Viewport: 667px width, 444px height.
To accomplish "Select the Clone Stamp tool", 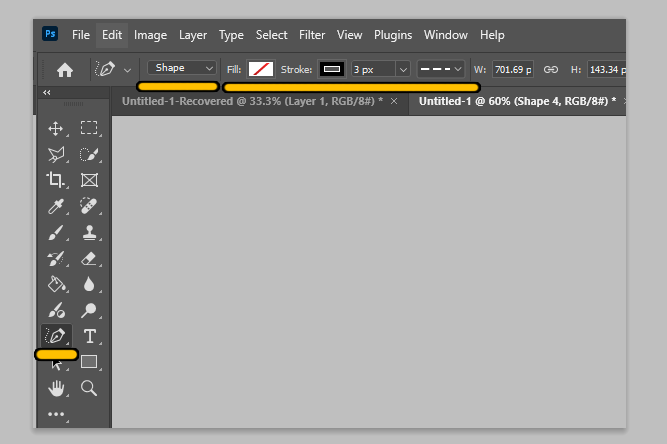I will pos(89,233).
